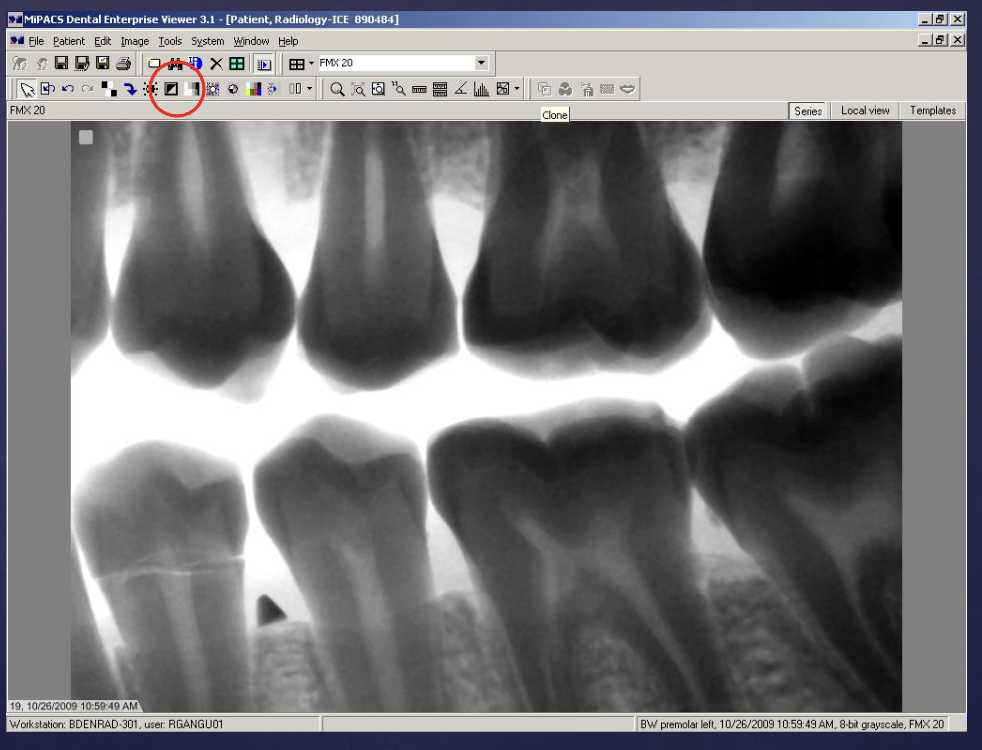
Task: Expand the split view dropdown arrow
Action: (310, 89)
